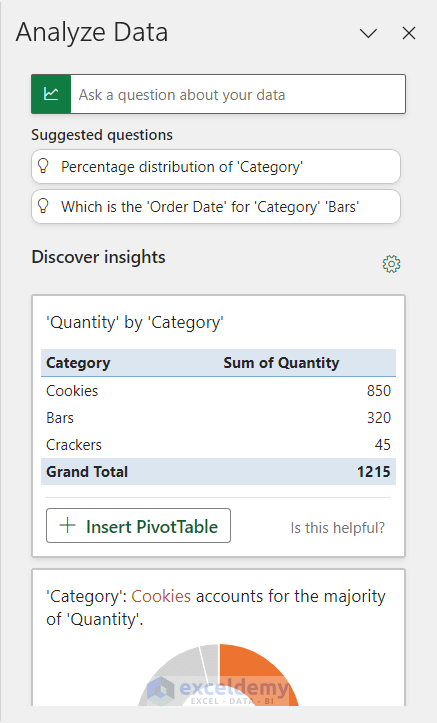Viewport: 437px width, 723px height.
Task: Click the 'Cookies' row label
Action: click(x=72, y=391)
